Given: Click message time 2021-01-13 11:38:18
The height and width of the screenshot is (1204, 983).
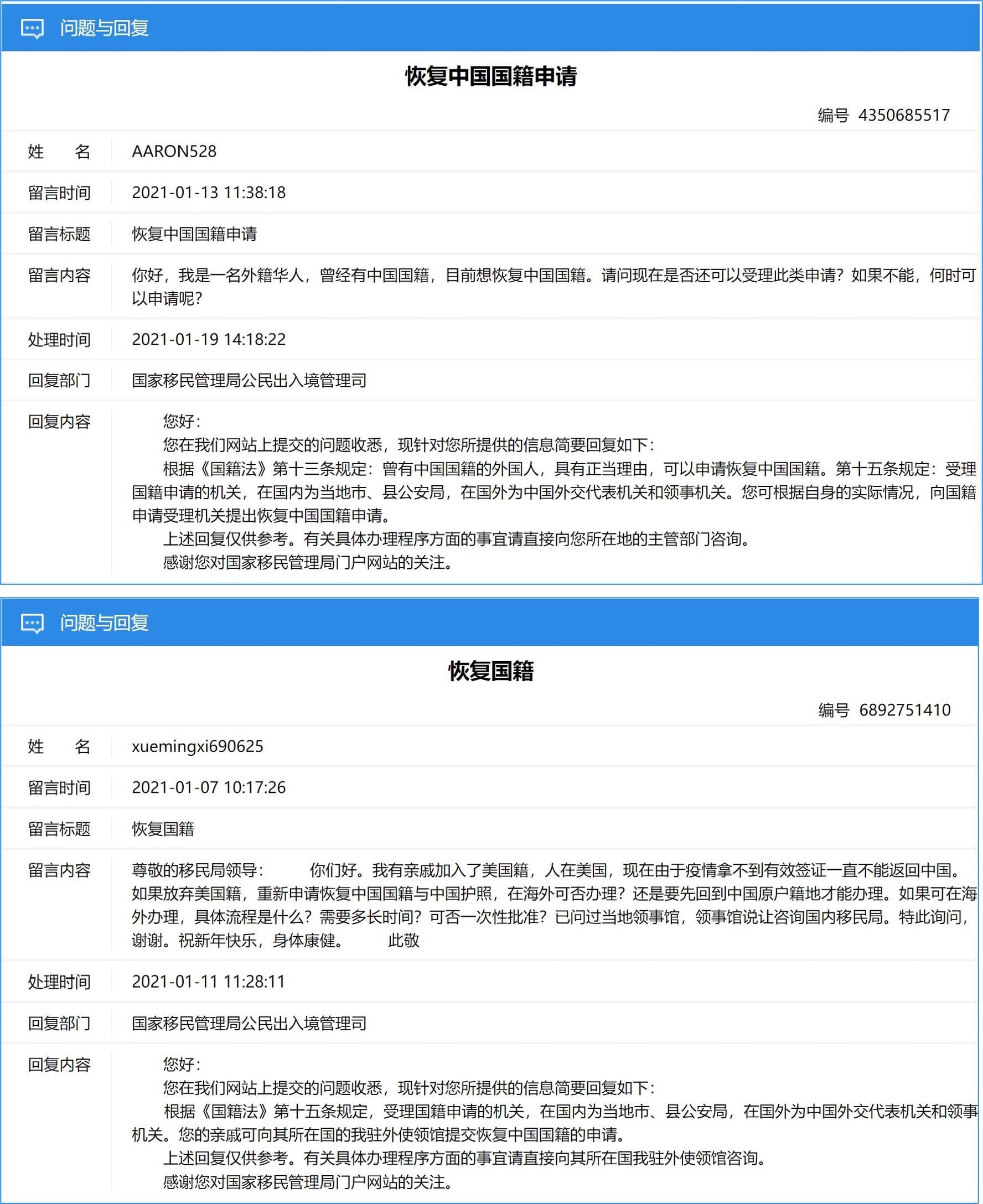Looking at the screenshot, I should pos(208,193).
